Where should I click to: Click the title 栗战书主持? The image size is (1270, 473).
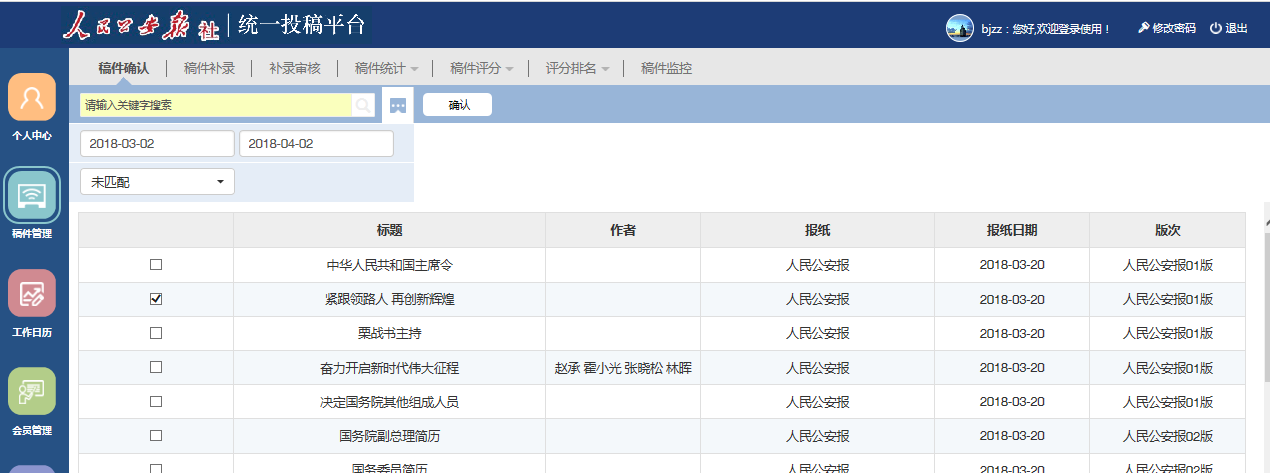[390, 334]
